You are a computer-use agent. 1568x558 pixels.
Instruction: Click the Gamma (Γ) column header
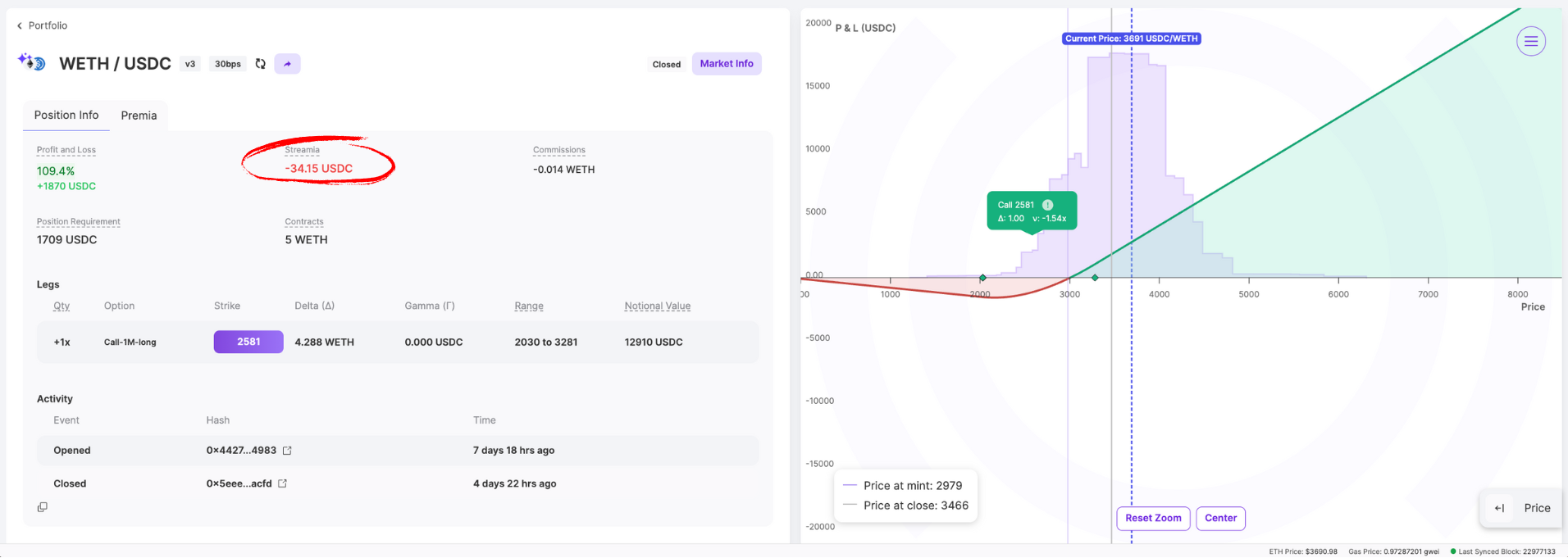tap(430, 306)
